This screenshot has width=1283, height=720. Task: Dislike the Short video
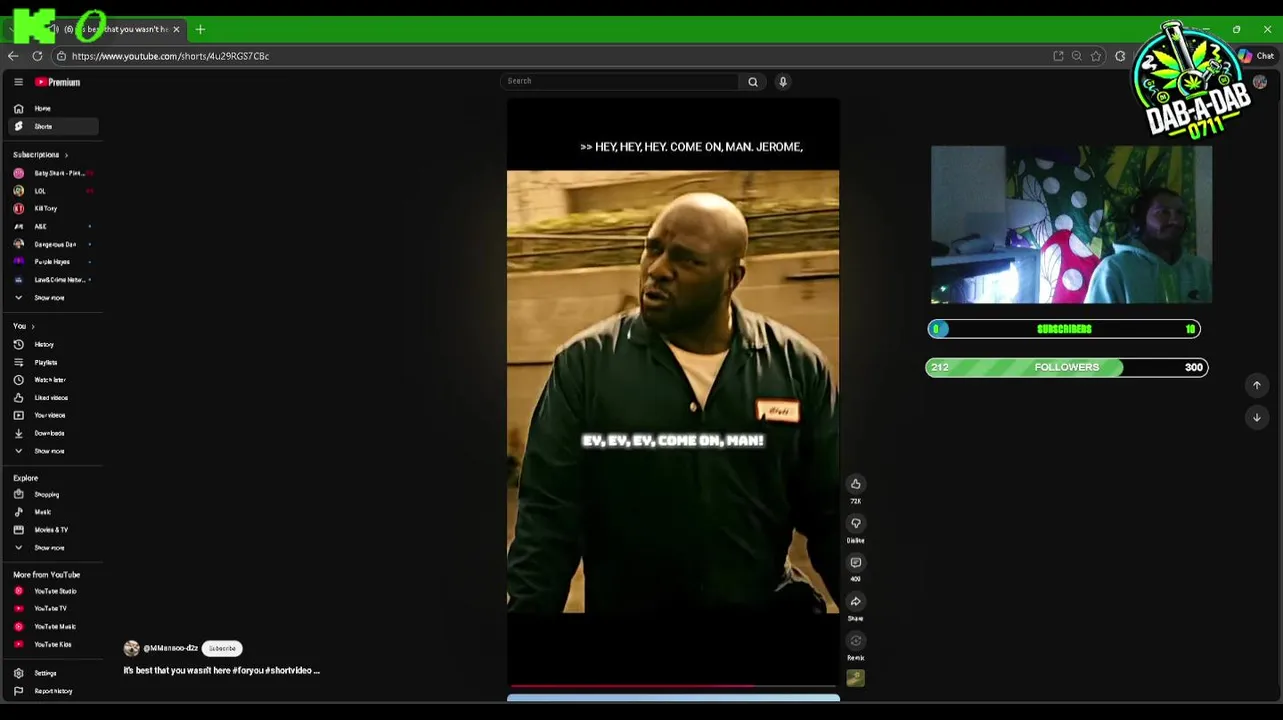(855, 523)
